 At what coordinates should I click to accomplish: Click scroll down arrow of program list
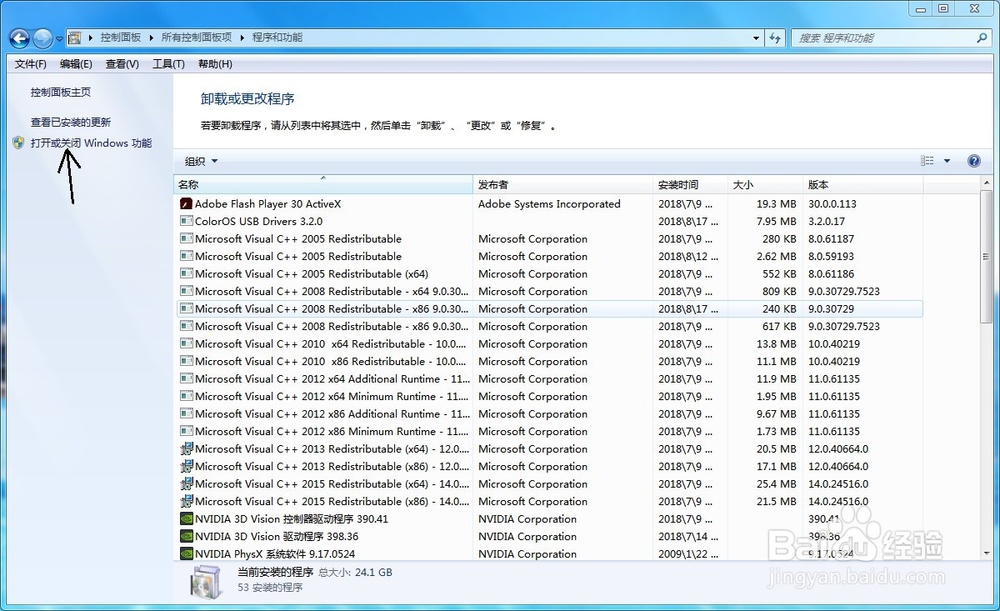click(x=987, y=554)
